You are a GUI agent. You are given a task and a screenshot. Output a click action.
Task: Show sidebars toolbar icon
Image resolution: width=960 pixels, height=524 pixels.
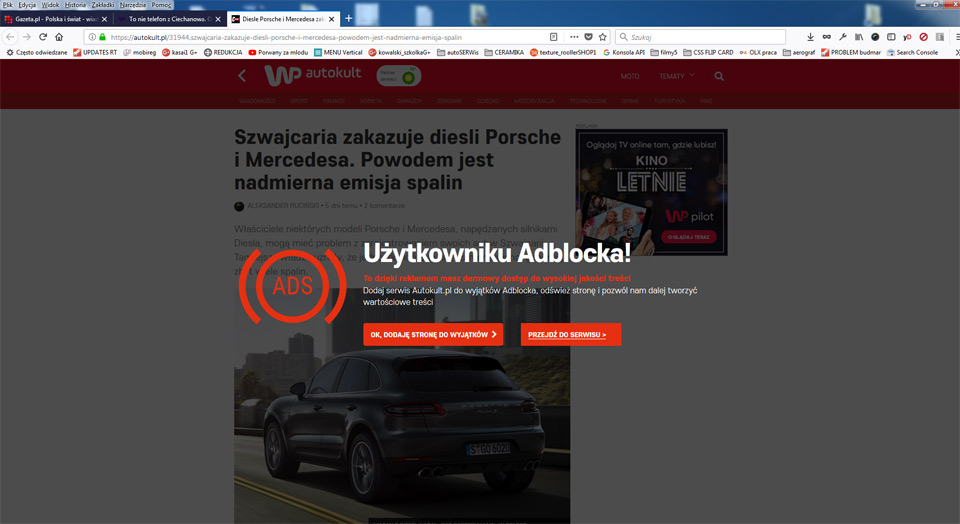891,37
